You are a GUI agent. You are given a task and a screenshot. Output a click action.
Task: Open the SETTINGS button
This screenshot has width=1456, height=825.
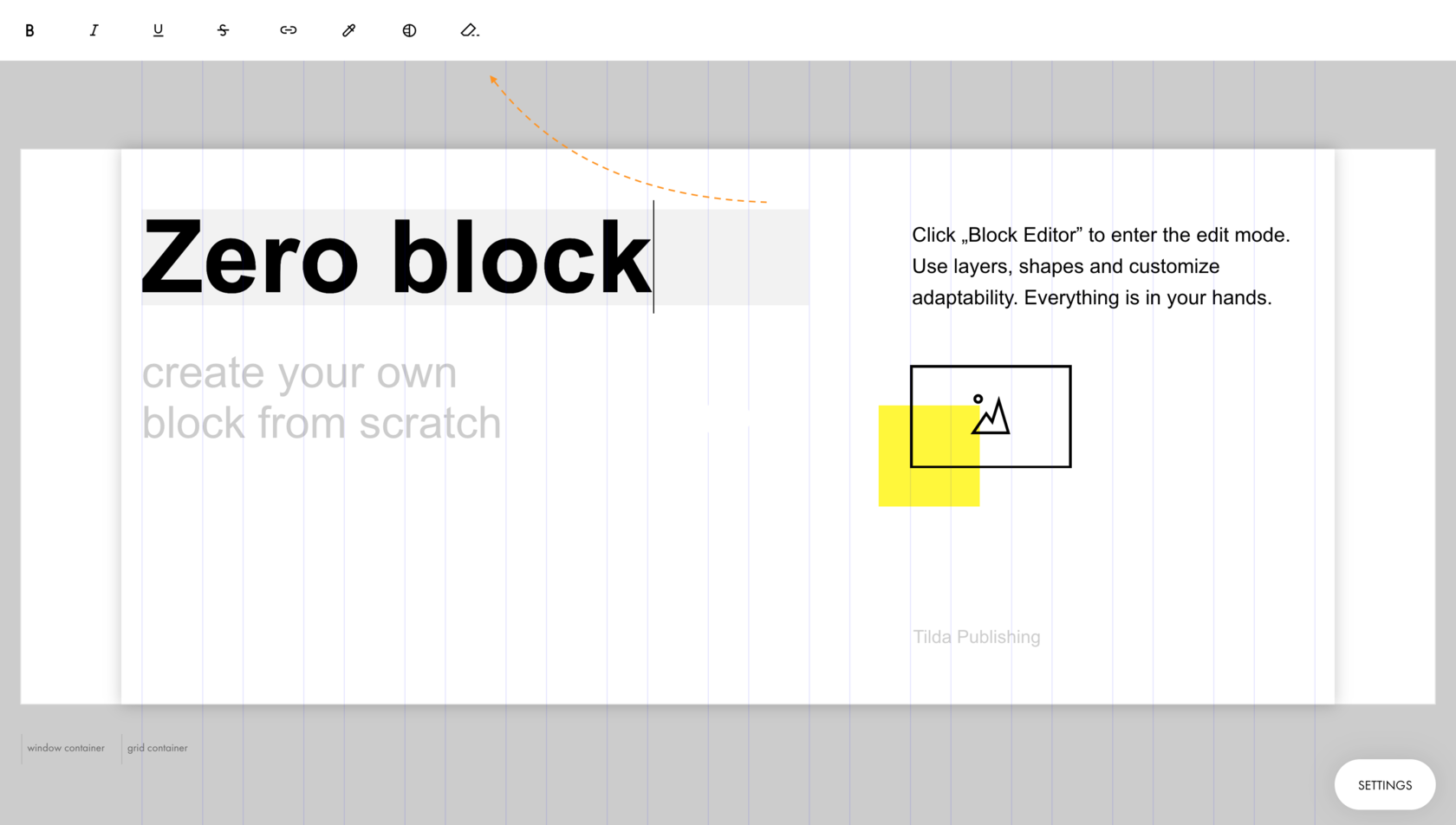(x=1385, y=785)
